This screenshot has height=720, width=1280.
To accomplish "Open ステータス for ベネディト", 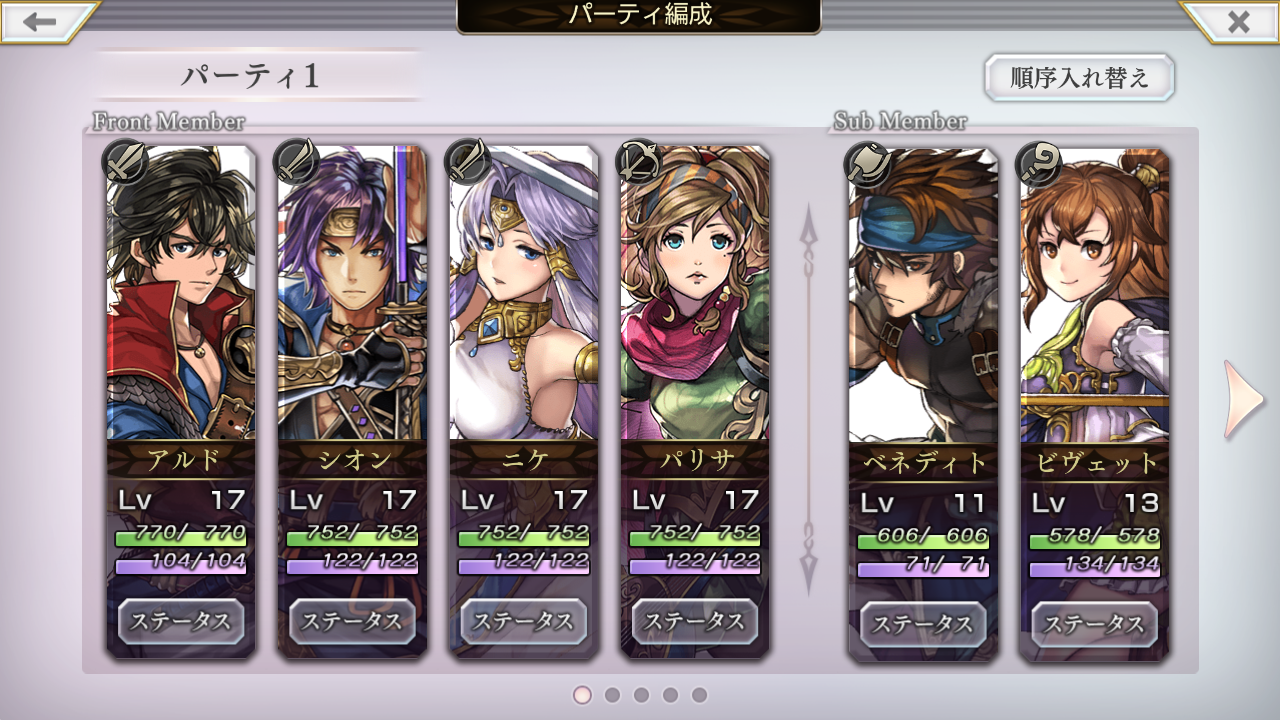I will click(x=923, y=625).
